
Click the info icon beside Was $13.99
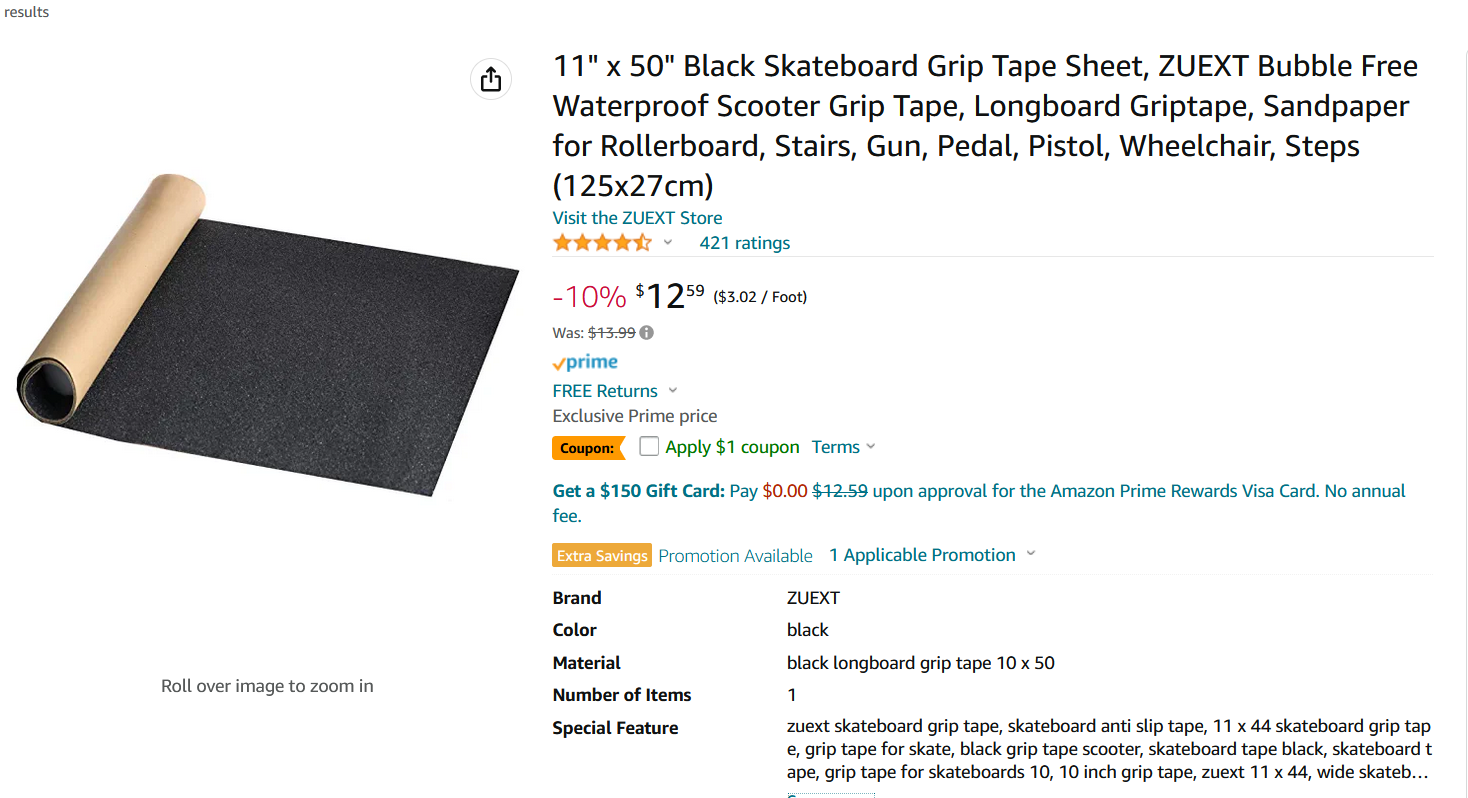647,333
